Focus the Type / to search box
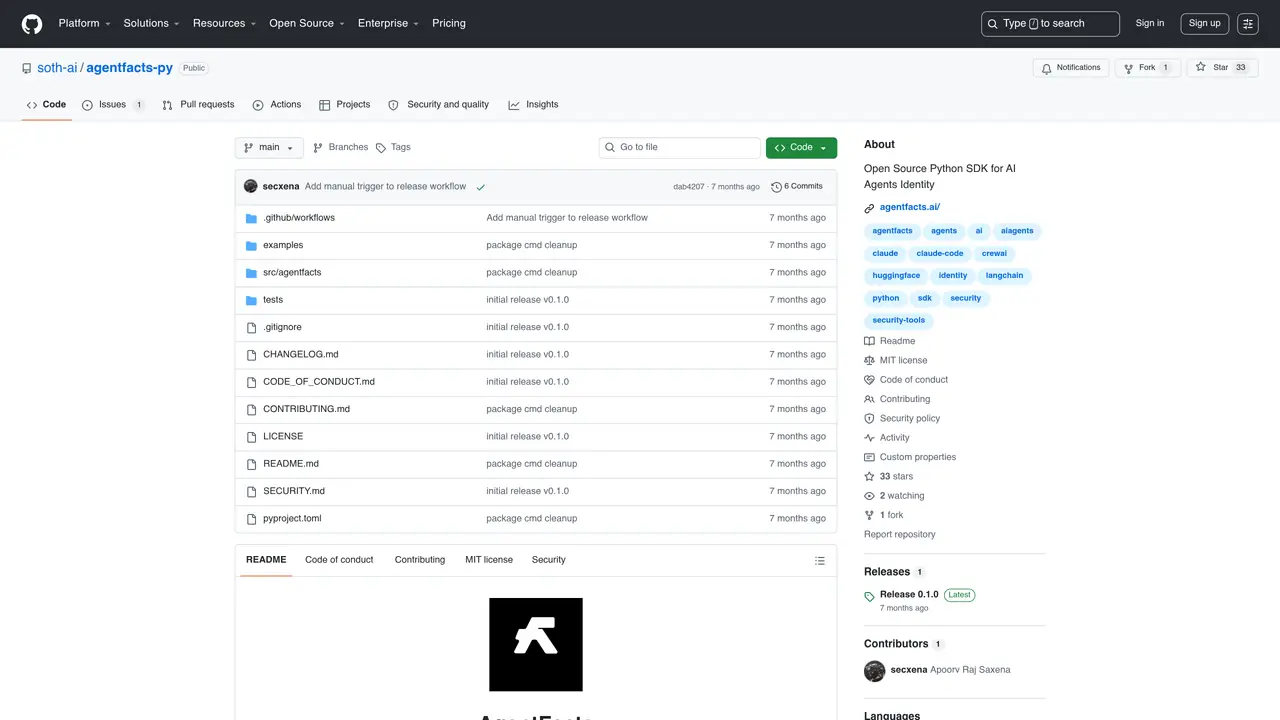Viewport: 1280px width, 720px height. point(1050,23)
